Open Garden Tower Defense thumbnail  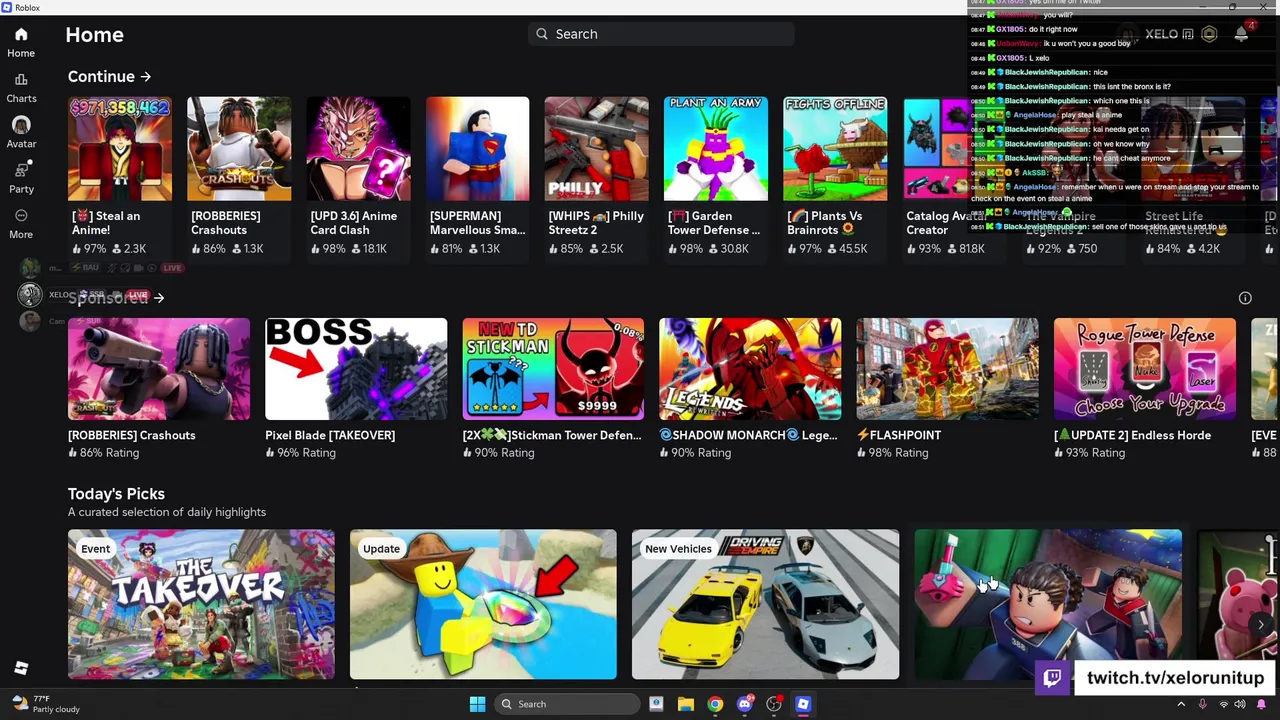(x=716, y=148)
